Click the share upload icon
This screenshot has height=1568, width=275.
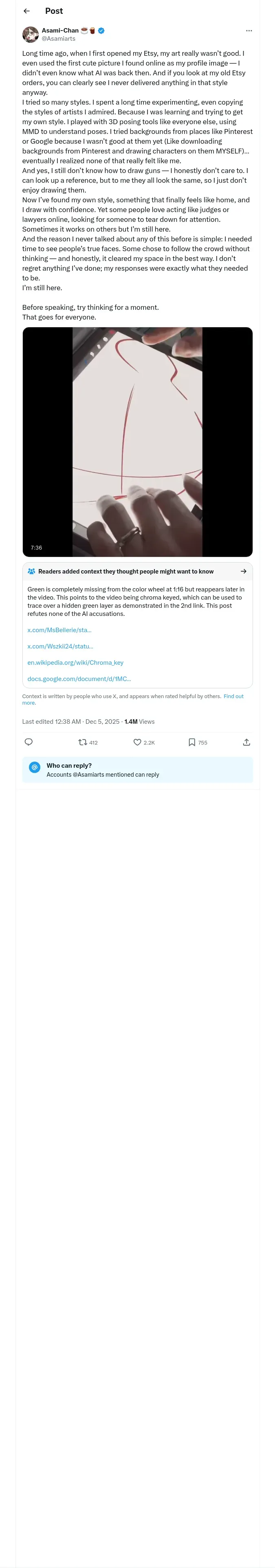coord(246,742)
